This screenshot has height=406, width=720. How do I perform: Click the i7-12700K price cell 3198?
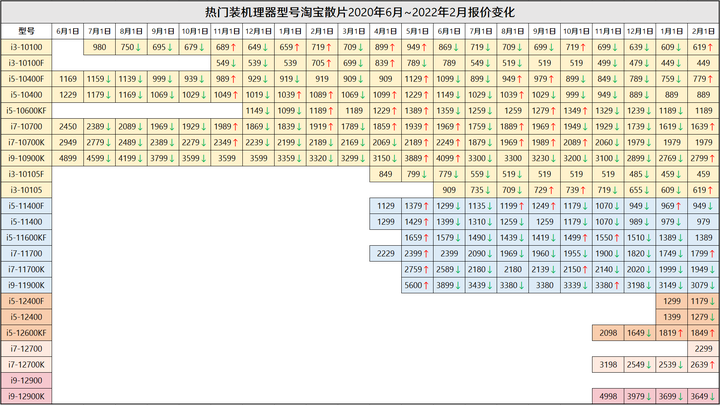[x=608, y=365]
